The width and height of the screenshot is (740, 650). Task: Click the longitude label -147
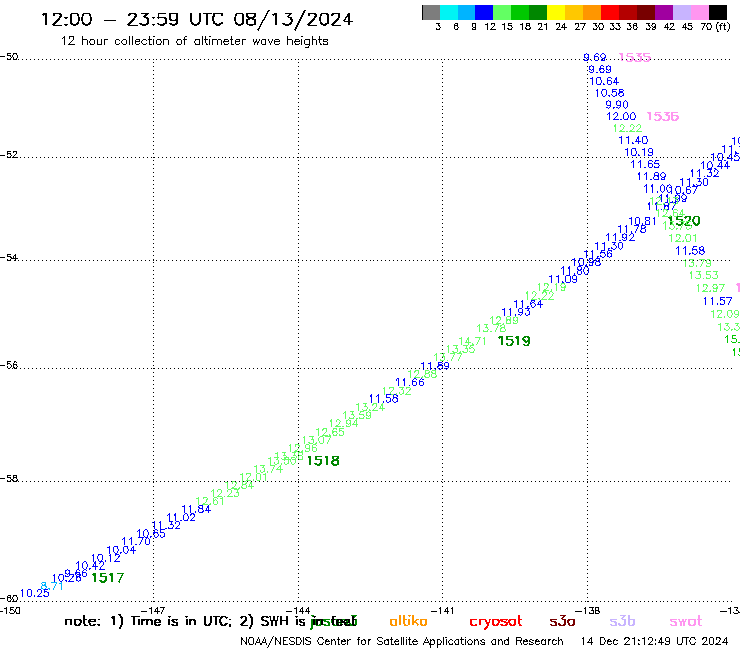pyautogui.click(x=152, y=611)
